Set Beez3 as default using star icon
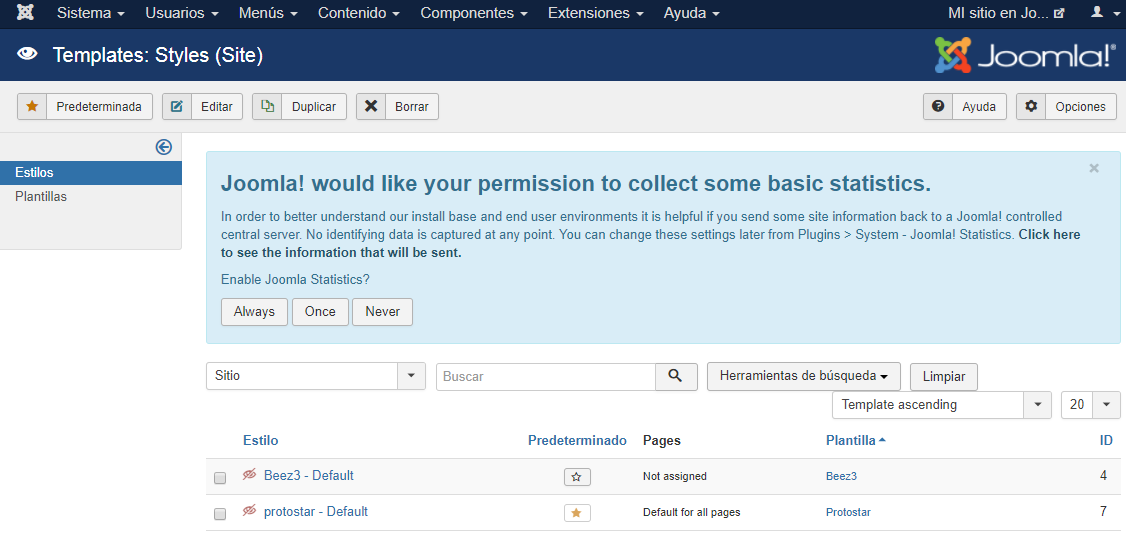Screen dimensions: 1126x538 pos(577,477)
